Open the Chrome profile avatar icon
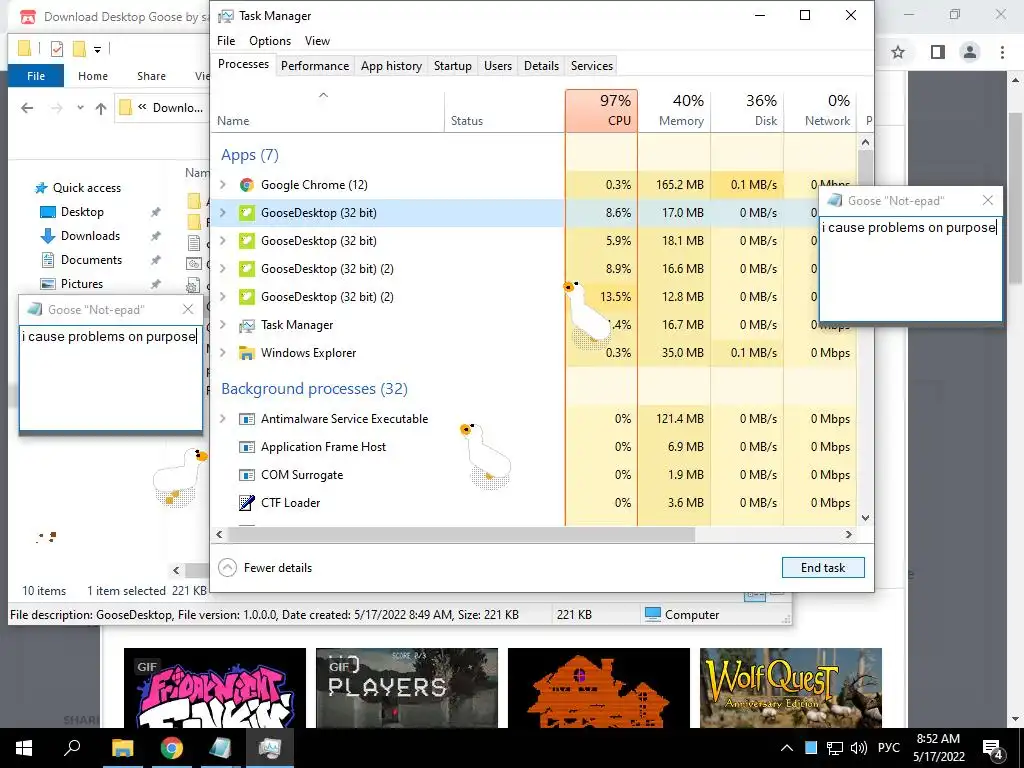This screenshot has width=1024, height=768. pyautogui.click(x=970, y=52)
